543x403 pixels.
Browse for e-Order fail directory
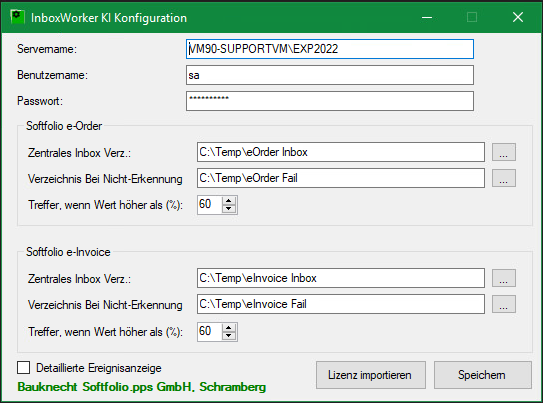coord(504,178)
